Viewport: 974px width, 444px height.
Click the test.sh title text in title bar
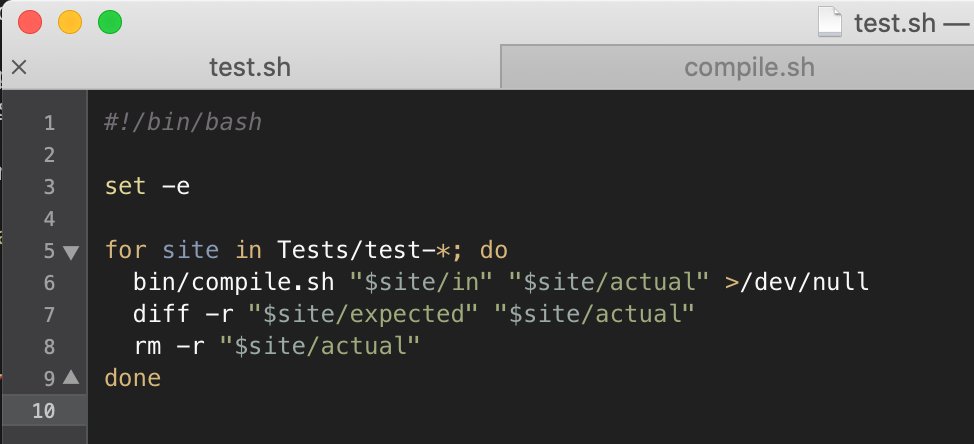894,24
